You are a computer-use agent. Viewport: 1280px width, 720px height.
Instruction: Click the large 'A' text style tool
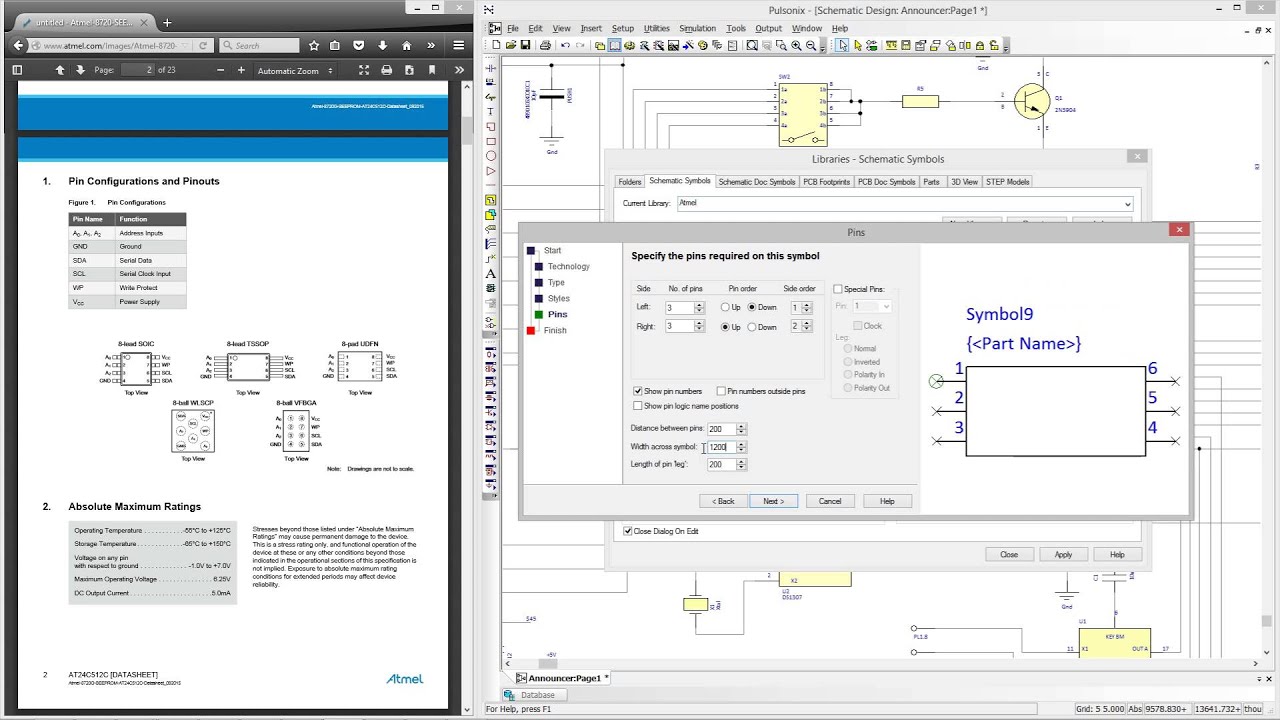(x=491, y=273)
